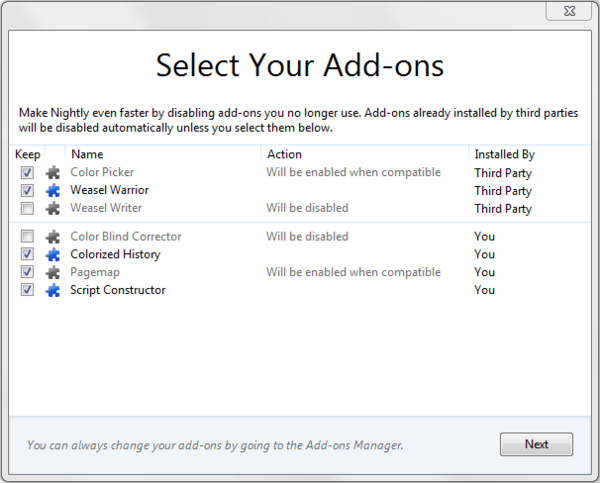Click the Color Picker puzzle piece icon
The image size is (600, 483).
[52, 172]
